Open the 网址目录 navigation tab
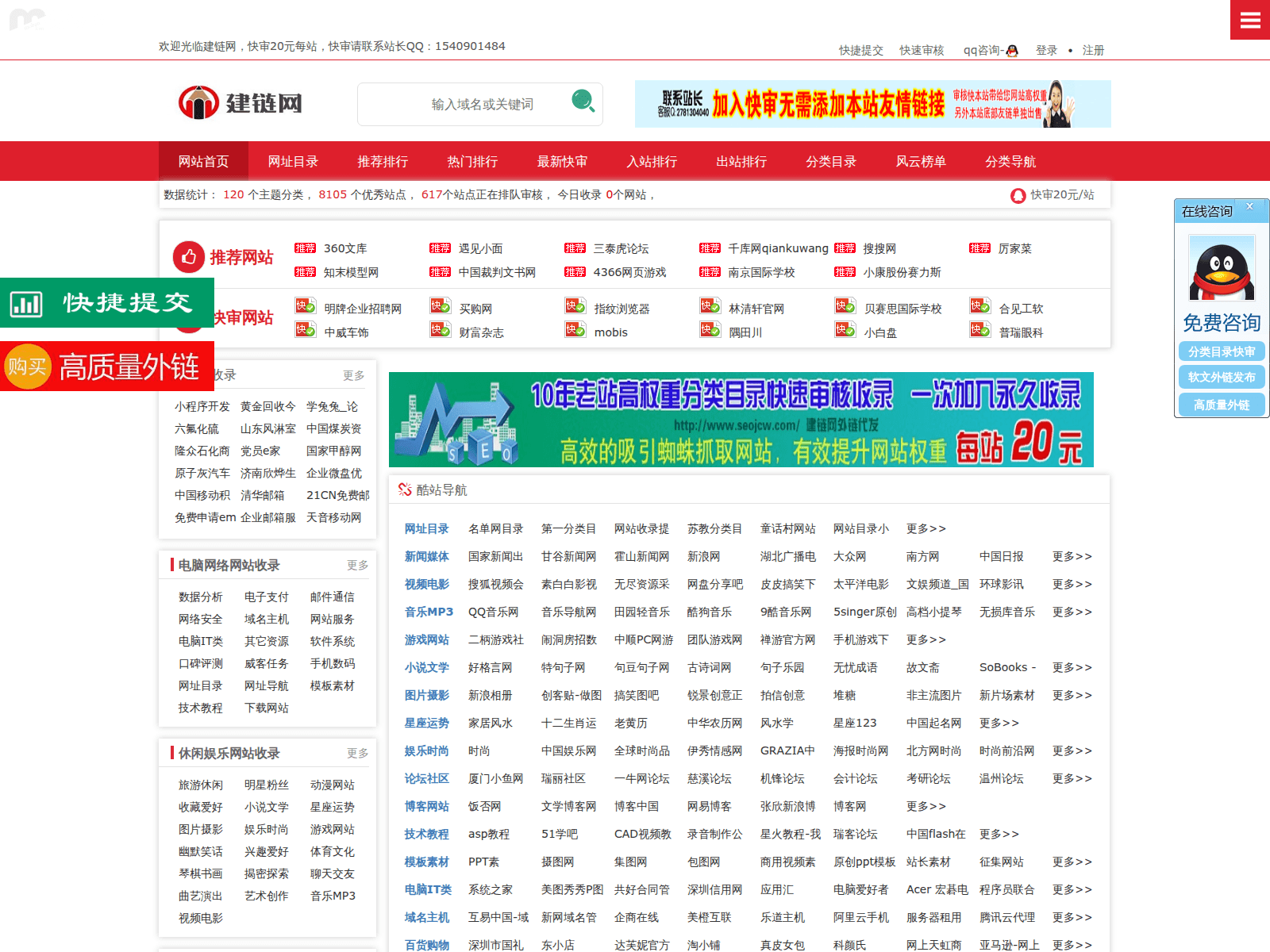This screenshot has height=952, width=1270. point(293,162)
